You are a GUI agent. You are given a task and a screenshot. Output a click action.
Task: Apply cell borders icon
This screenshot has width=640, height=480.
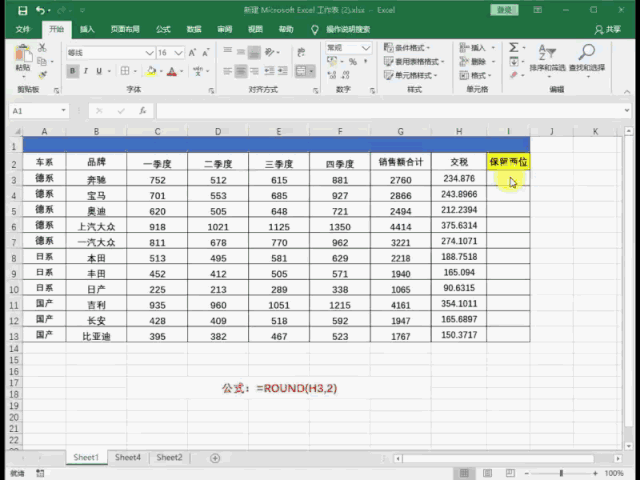coord(125,71)
